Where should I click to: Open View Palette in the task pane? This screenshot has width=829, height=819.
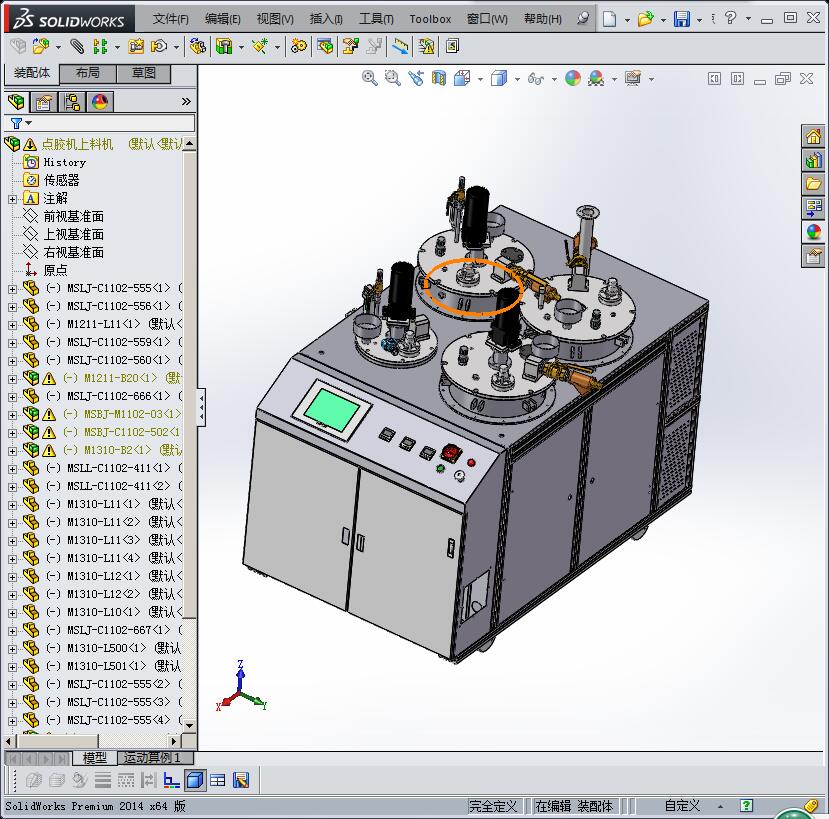click(x=813, y=208)
